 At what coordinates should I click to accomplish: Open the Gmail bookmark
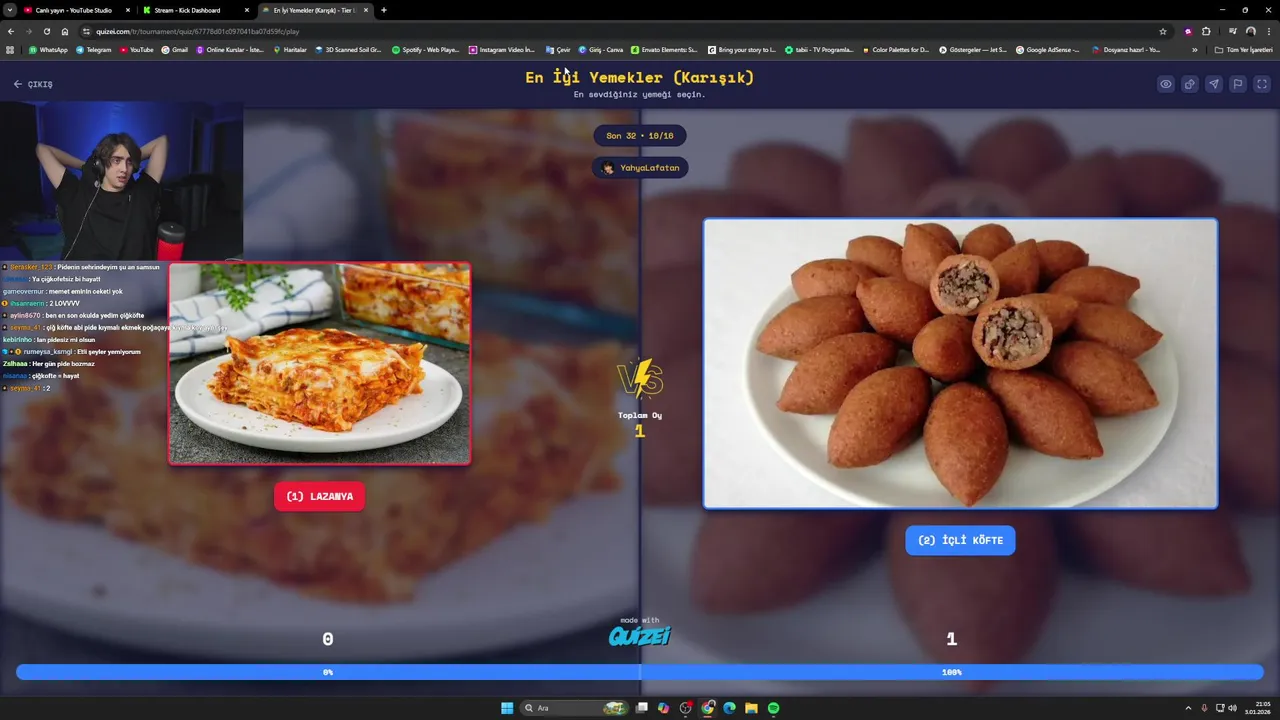175,49
